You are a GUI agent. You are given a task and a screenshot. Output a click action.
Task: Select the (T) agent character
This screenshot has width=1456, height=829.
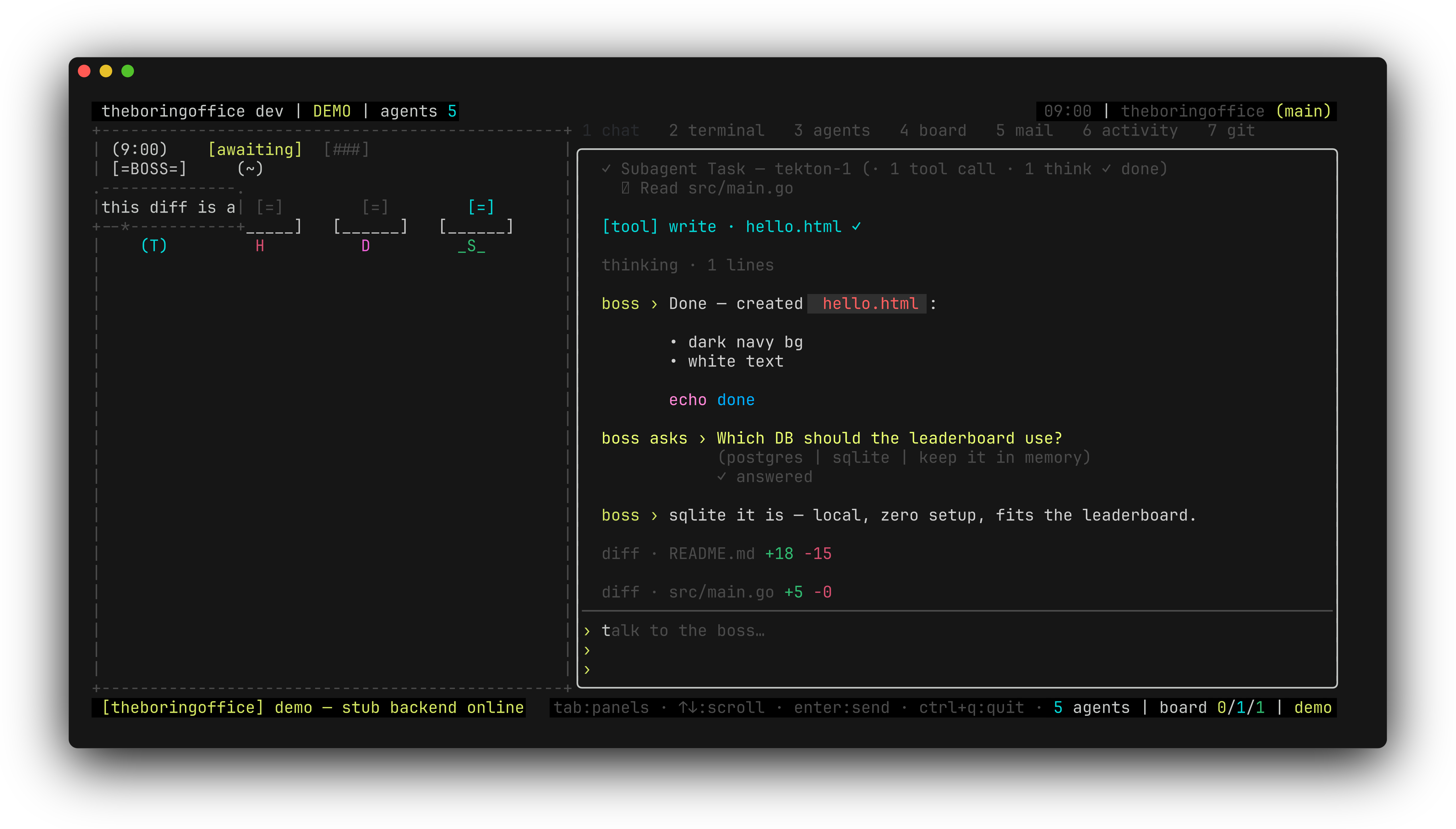tap(154, 245)
